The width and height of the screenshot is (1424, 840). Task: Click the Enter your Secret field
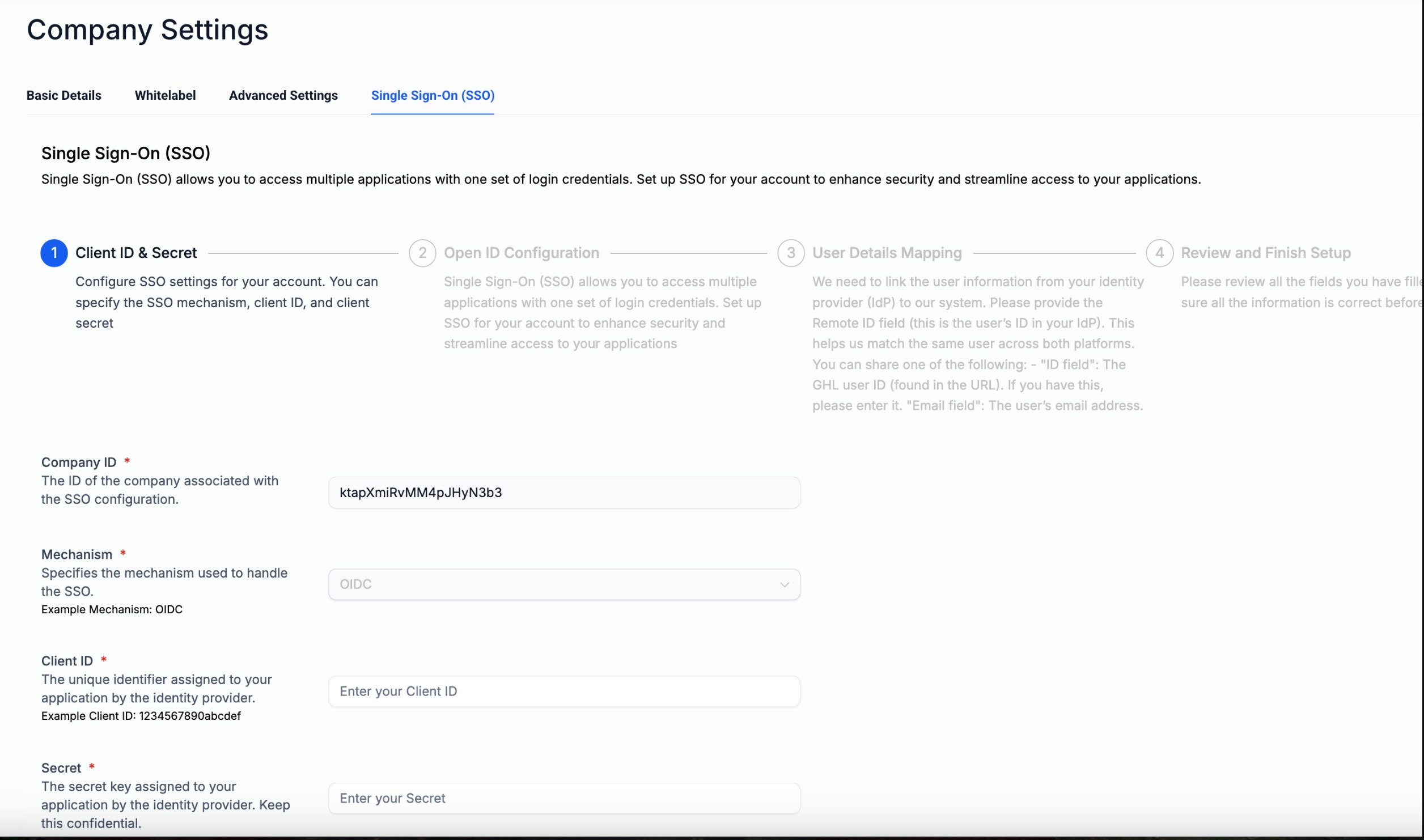[563, 799]
